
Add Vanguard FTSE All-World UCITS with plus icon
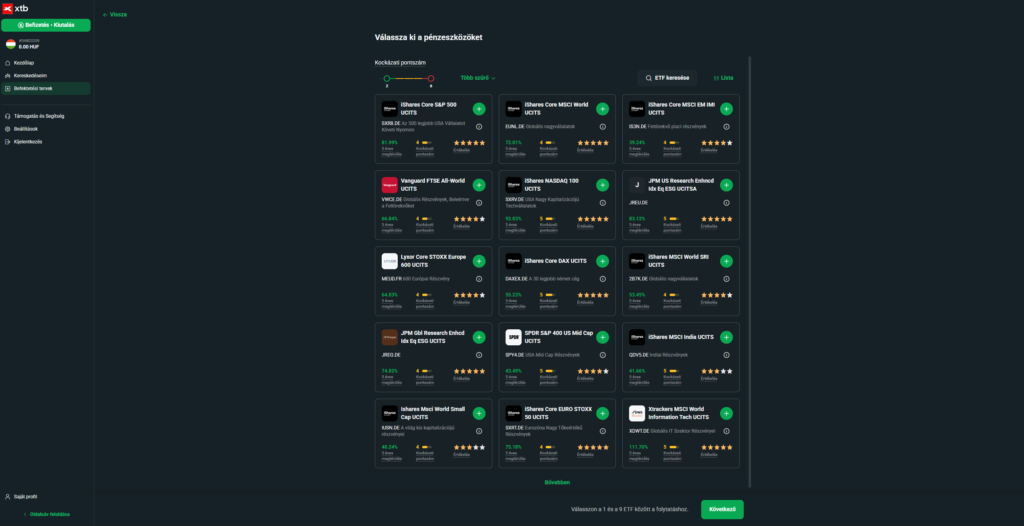click(x=479, y=185)
